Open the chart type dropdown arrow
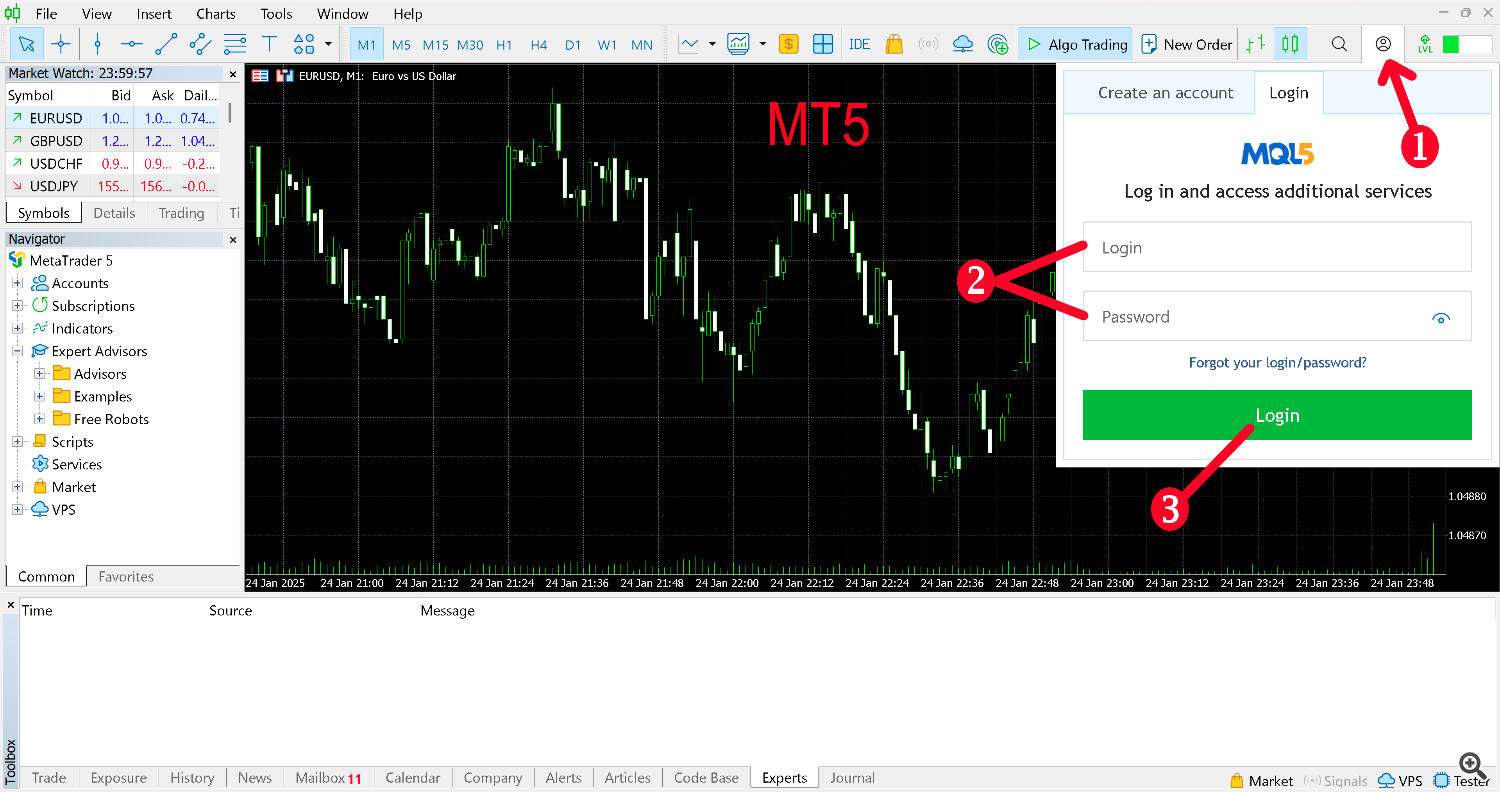This screenshot has height=792, width=1500. click(x=712, y=44)
